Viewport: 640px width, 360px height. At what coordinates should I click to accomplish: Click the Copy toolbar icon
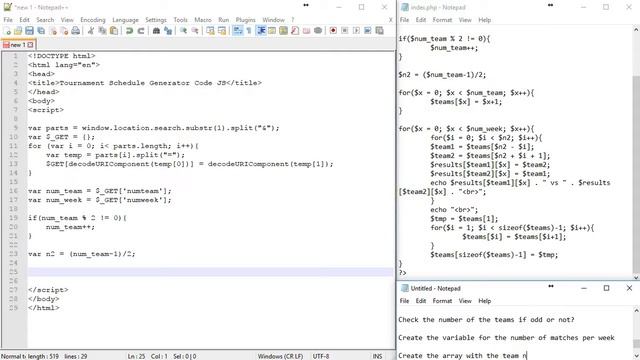click(x=102, y=31)
